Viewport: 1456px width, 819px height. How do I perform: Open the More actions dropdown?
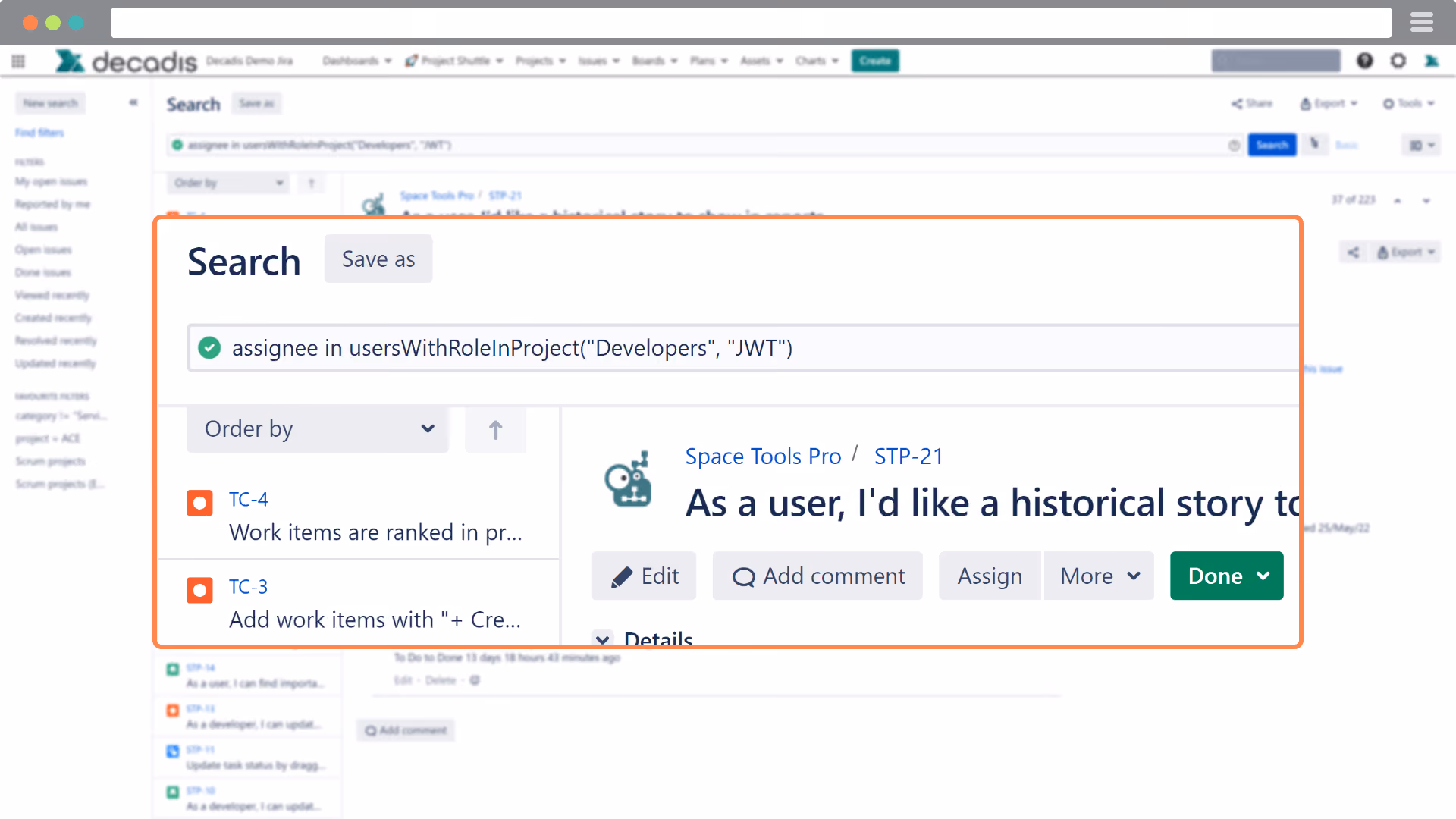click(x=1099, y=576)
